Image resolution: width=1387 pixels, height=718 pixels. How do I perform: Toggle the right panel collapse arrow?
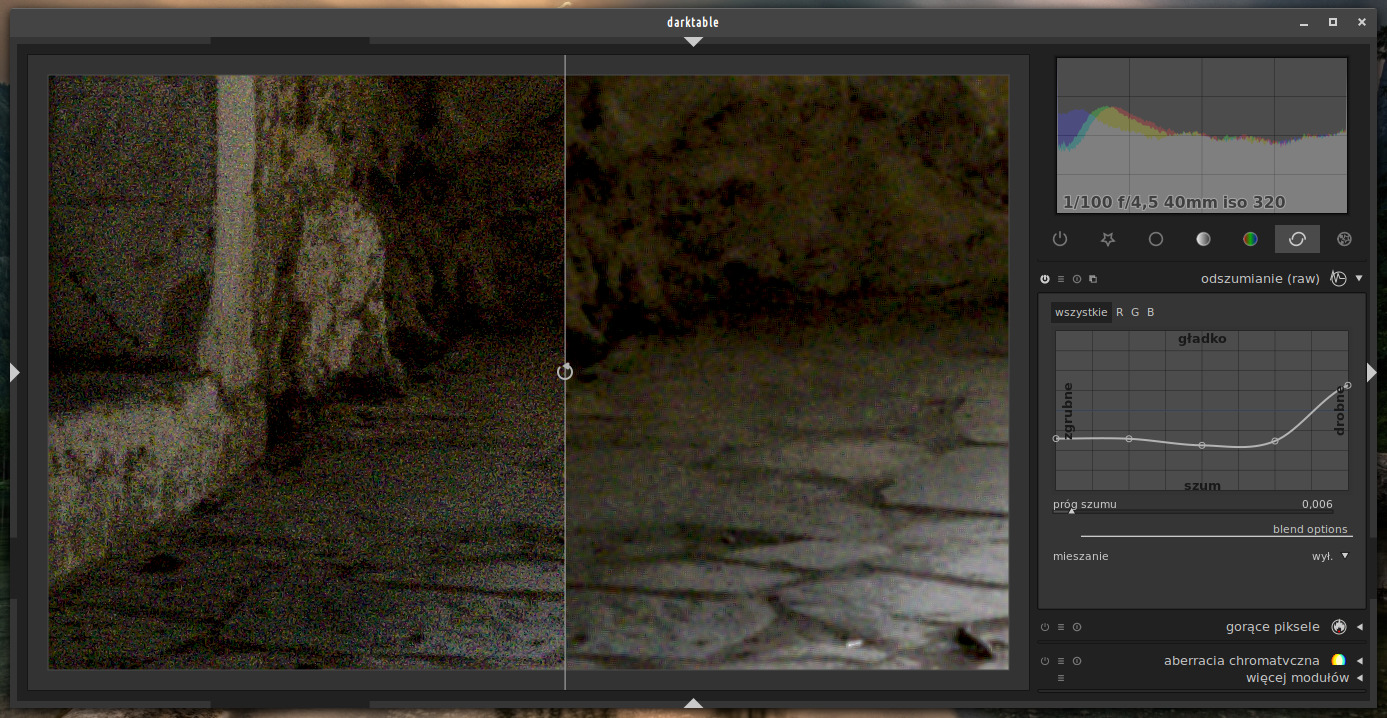[1372, 372]
